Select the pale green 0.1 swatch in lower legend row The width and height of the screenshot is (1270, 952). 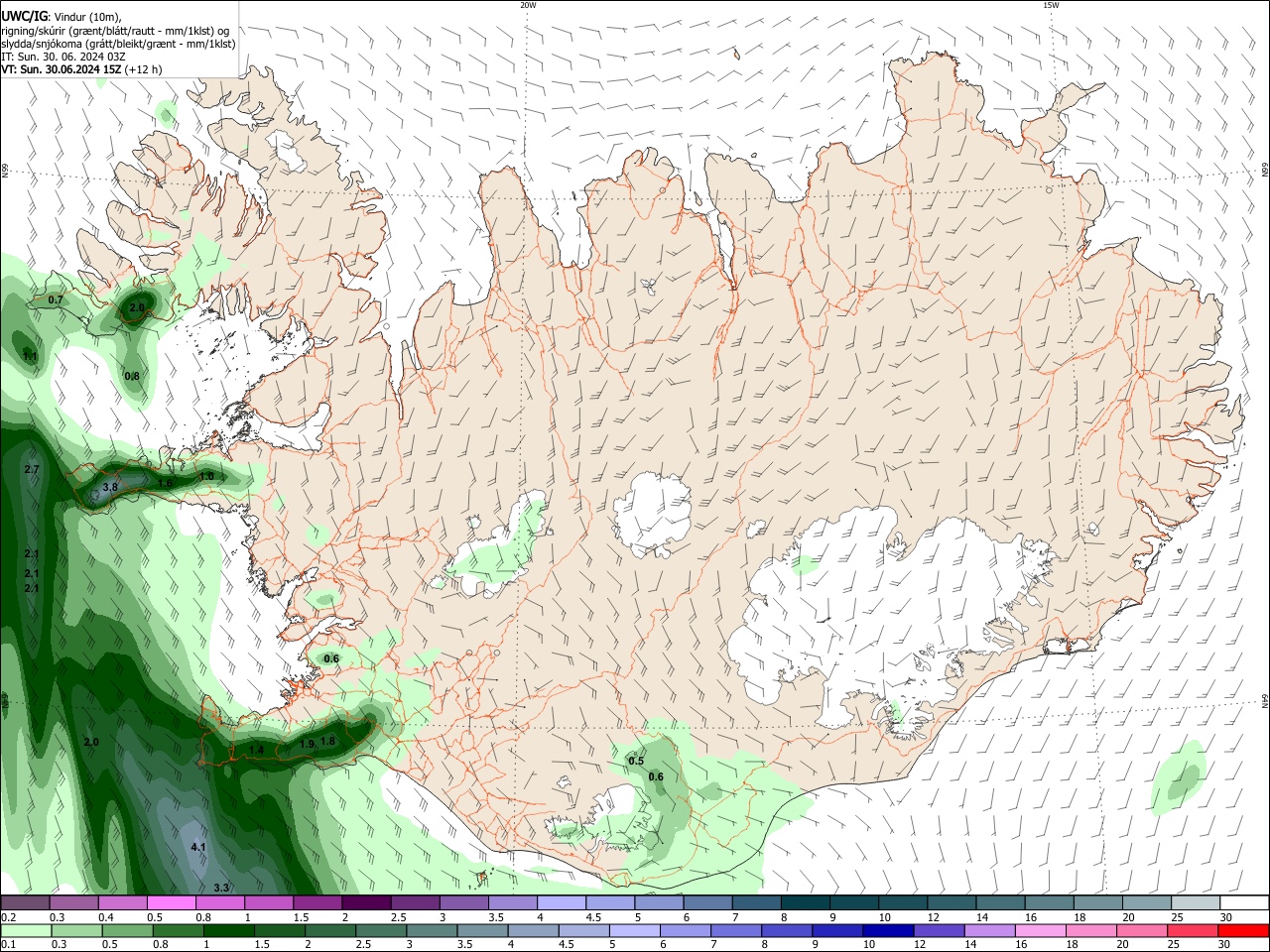(26, 930)
